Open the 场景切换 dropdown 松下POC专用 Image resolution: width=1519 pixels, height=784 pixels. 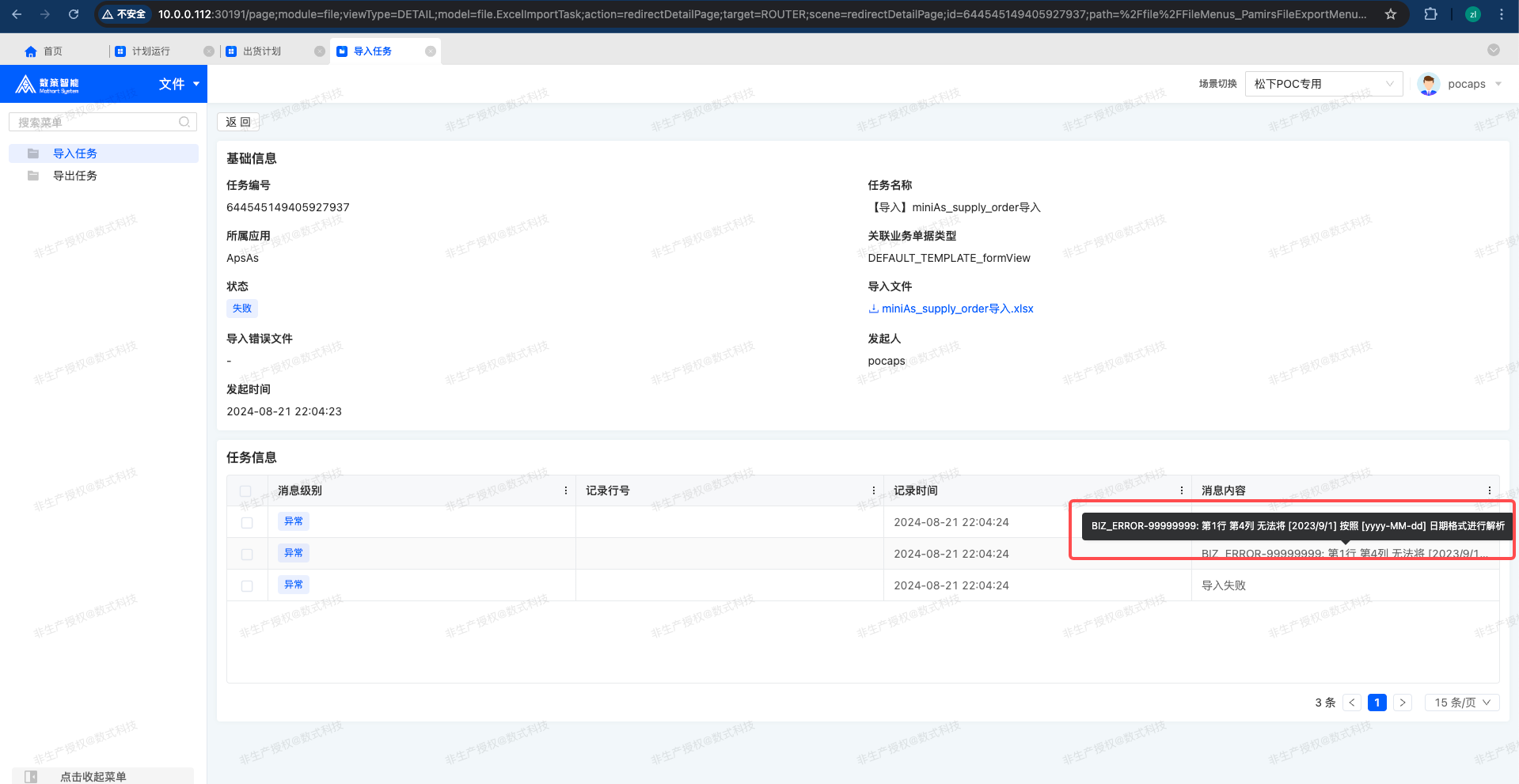(1323, 84)
